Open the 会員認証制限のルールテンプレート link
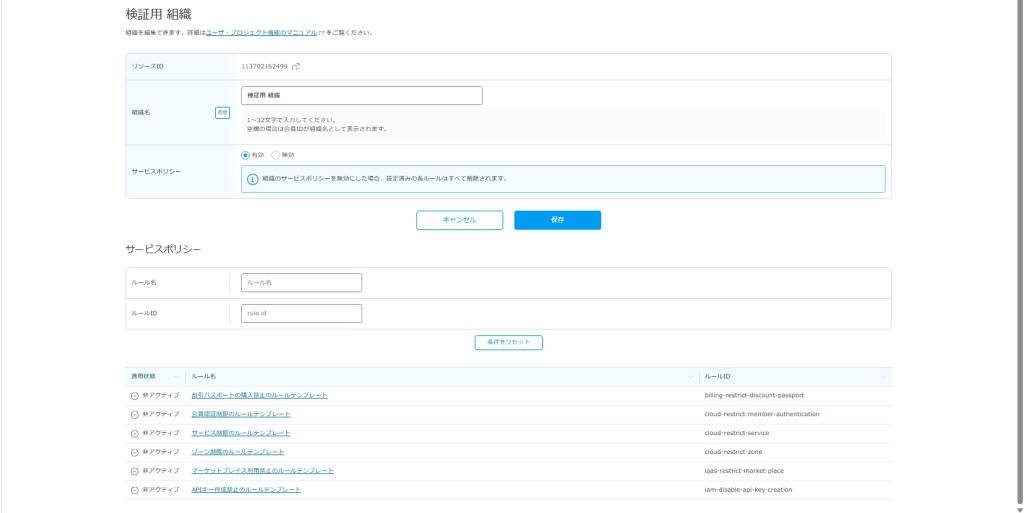Screen dimensions: 1024x513 241,414
